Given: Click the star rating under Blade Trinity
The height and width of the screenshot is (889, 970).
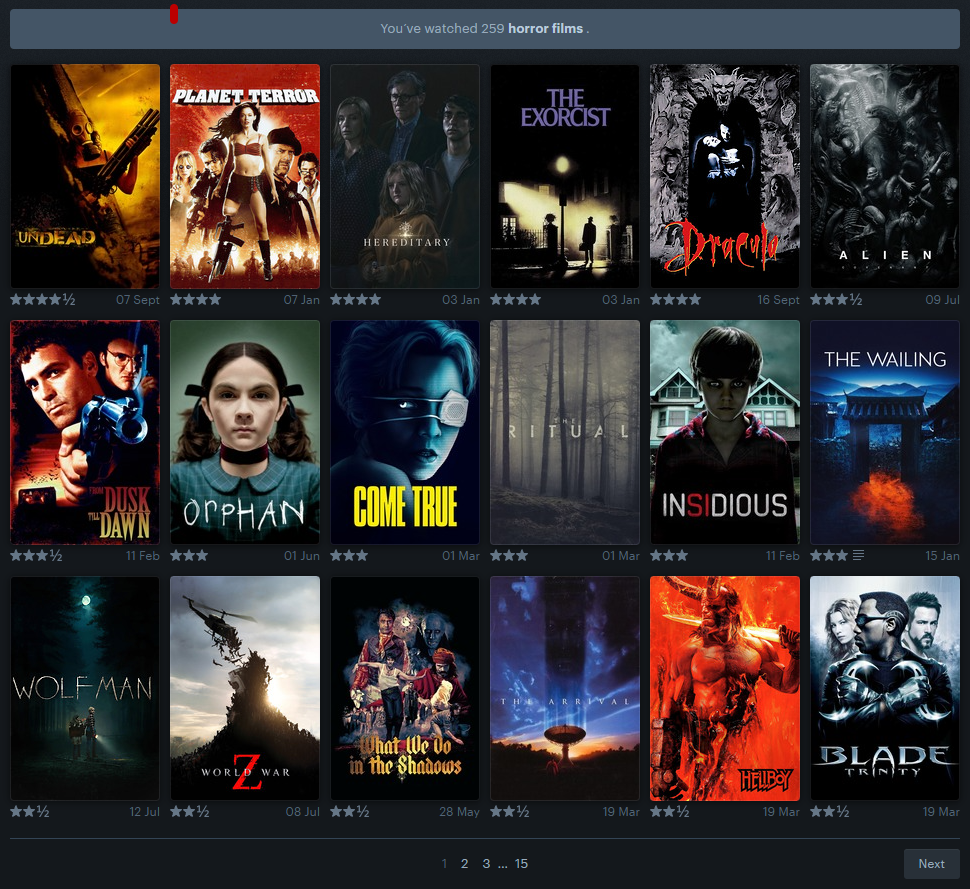Looking at the screenshot, I should (830, 812).
